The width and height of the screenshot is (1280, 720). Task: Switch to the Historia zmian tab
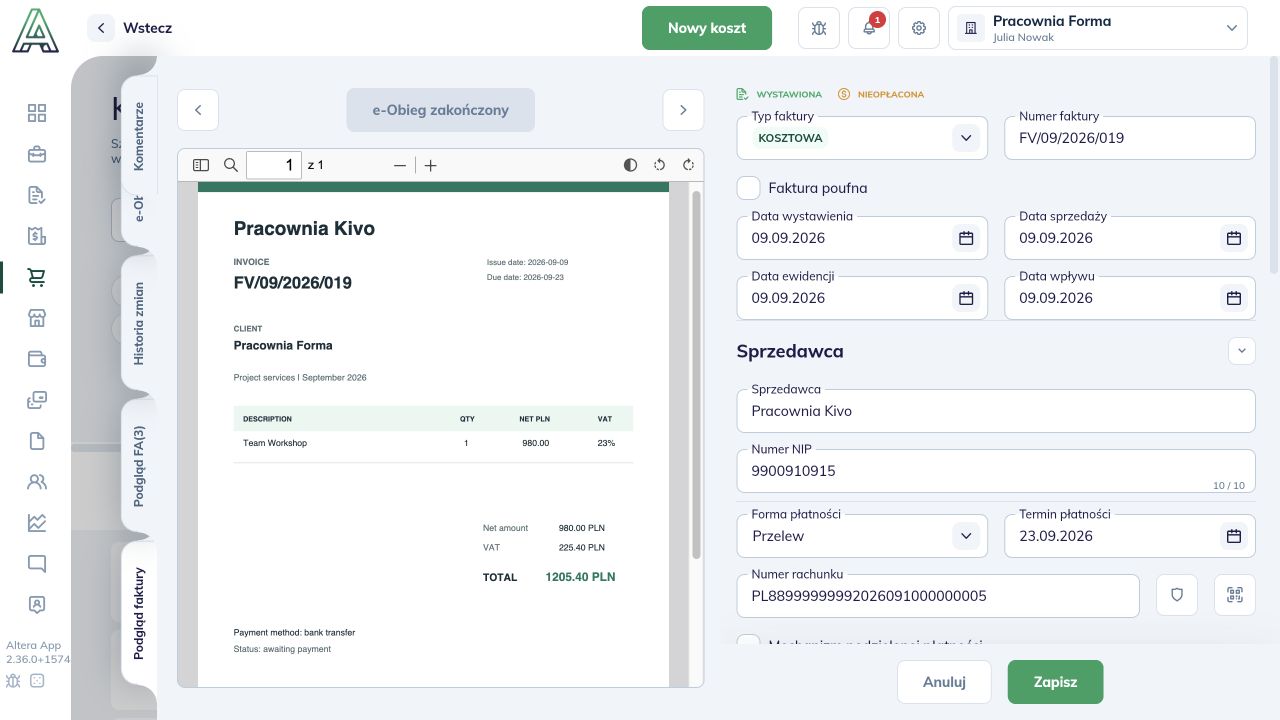coord(139,323)
